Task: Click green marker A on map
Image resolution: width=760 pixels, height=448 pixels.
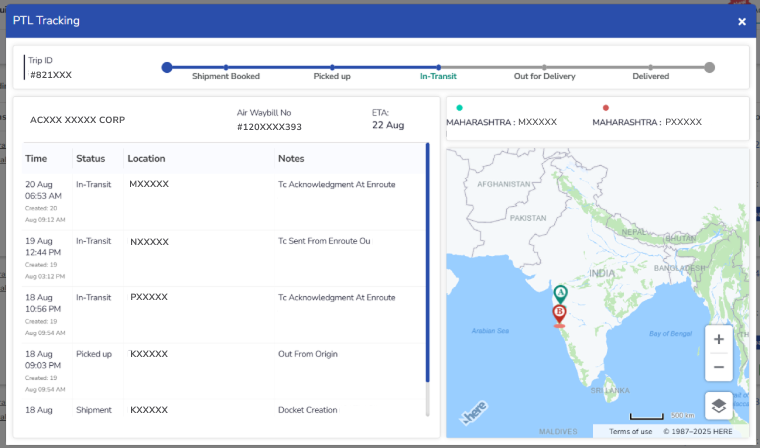Action: coord(561,293)
